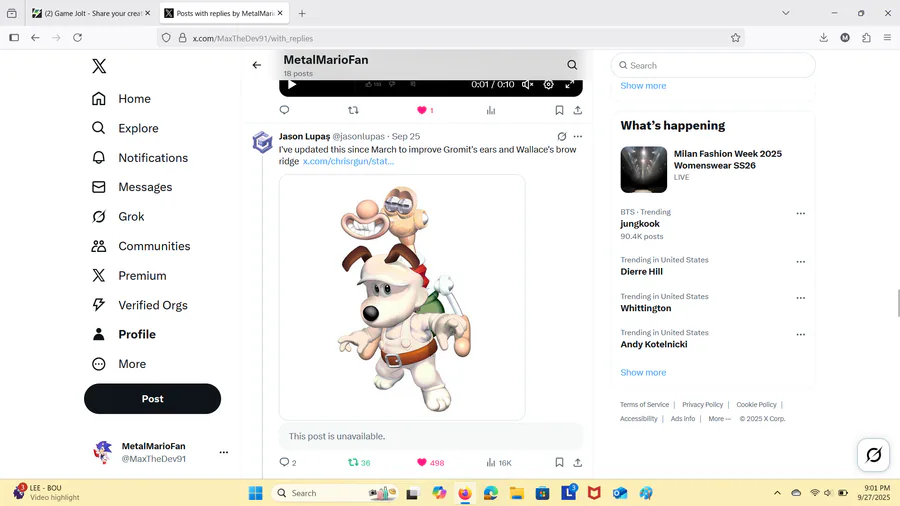The image size is (900, 506).
Task: Go back using profile header arrow
Action: [x=257, y=65]
